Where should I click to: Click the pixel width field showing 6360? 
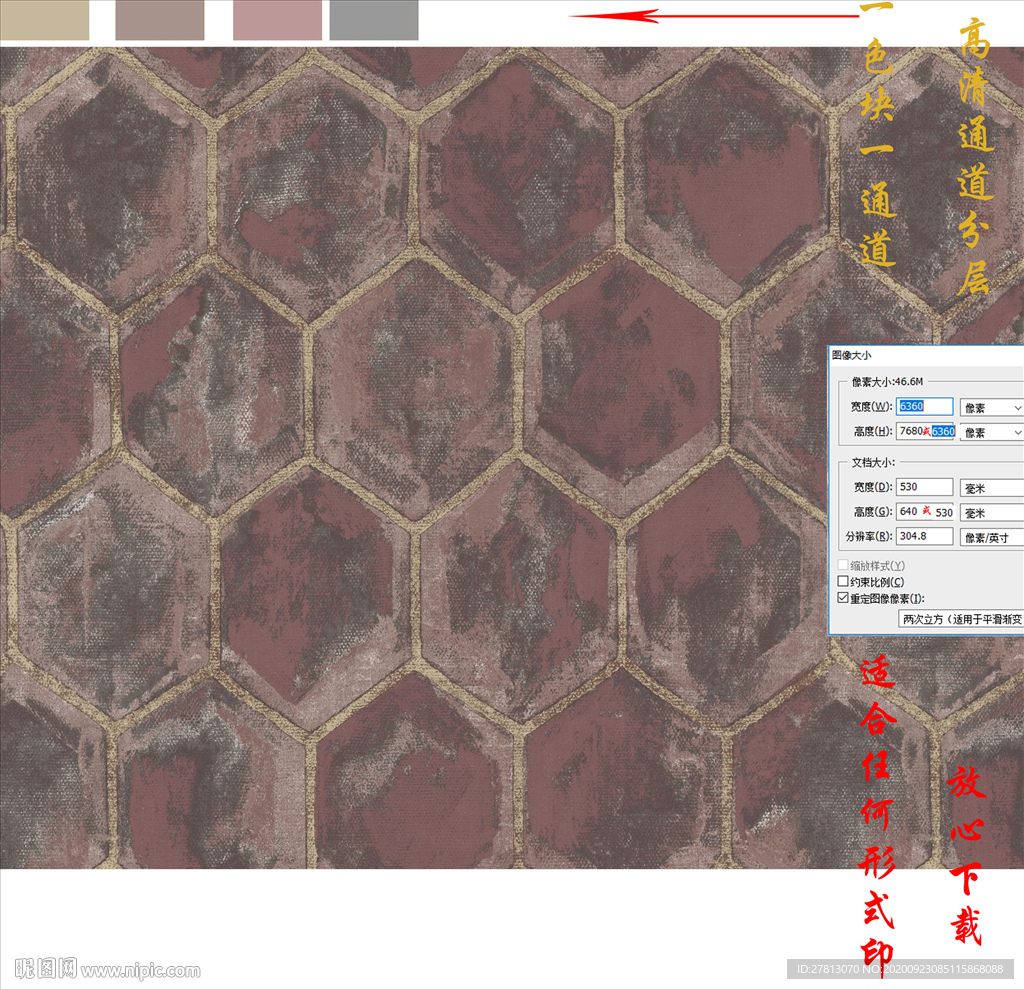tap(924, 406)
